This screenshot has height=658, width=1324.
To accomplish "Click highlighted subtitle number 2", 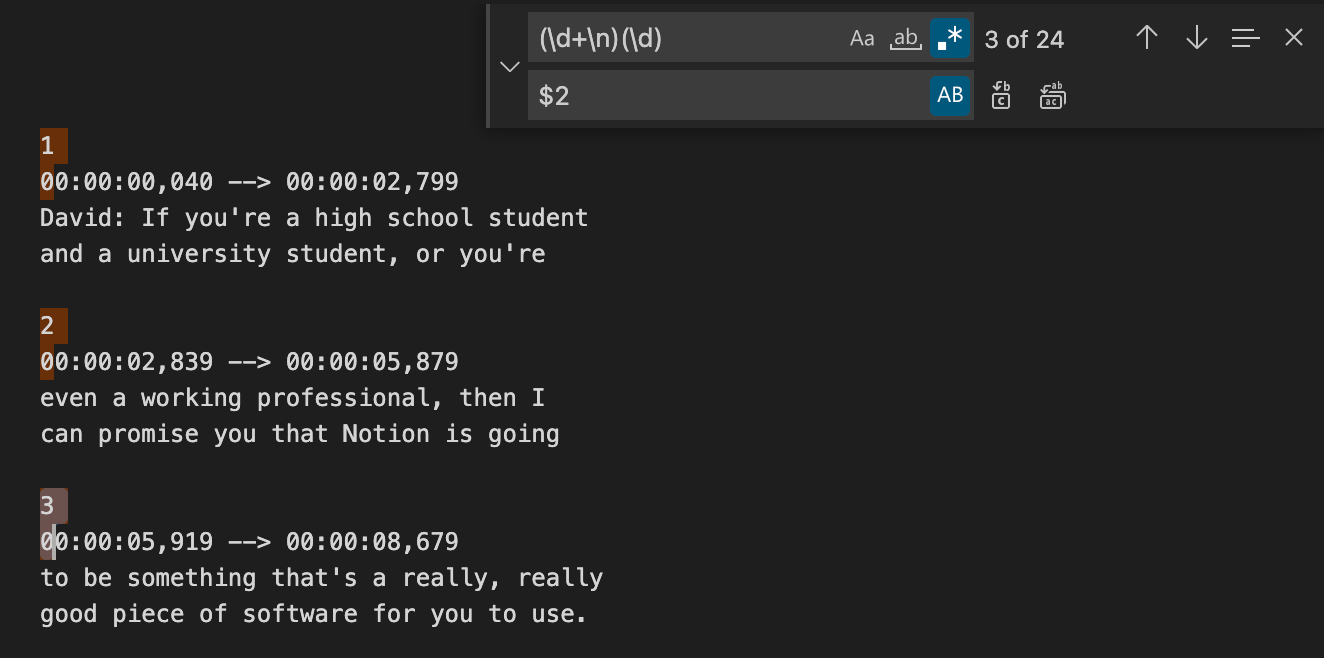I will tap(47, 326).
